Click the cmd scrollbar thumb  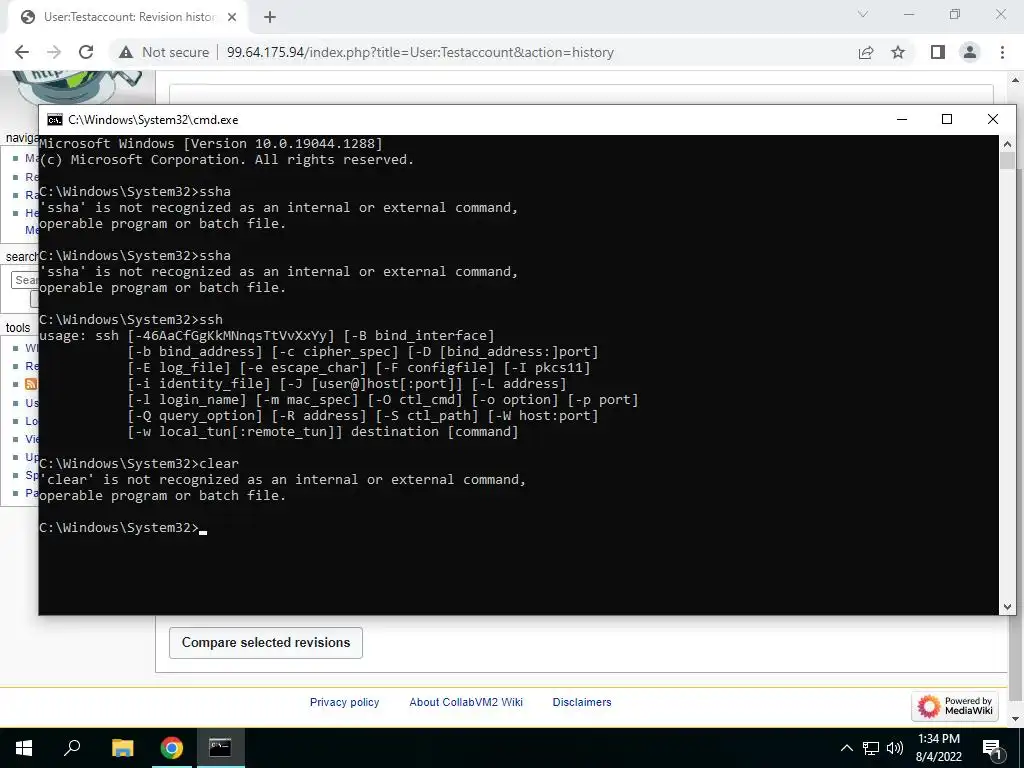(x=1007, y=161)
